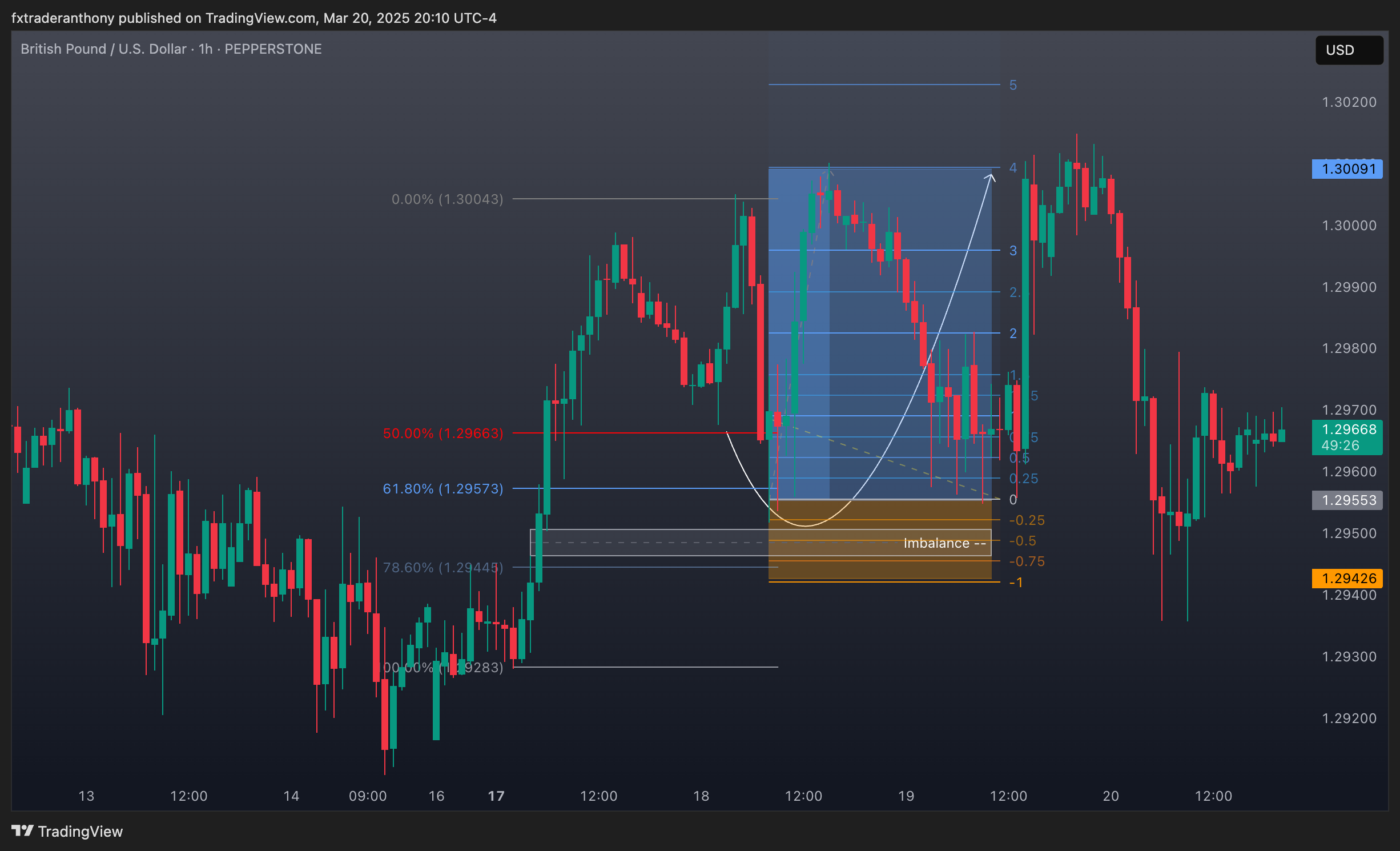The image size is (1400, 851).
Task: Click the 1.29900 price axis value
Action: pyautogui.click(x=1349, y=287)
